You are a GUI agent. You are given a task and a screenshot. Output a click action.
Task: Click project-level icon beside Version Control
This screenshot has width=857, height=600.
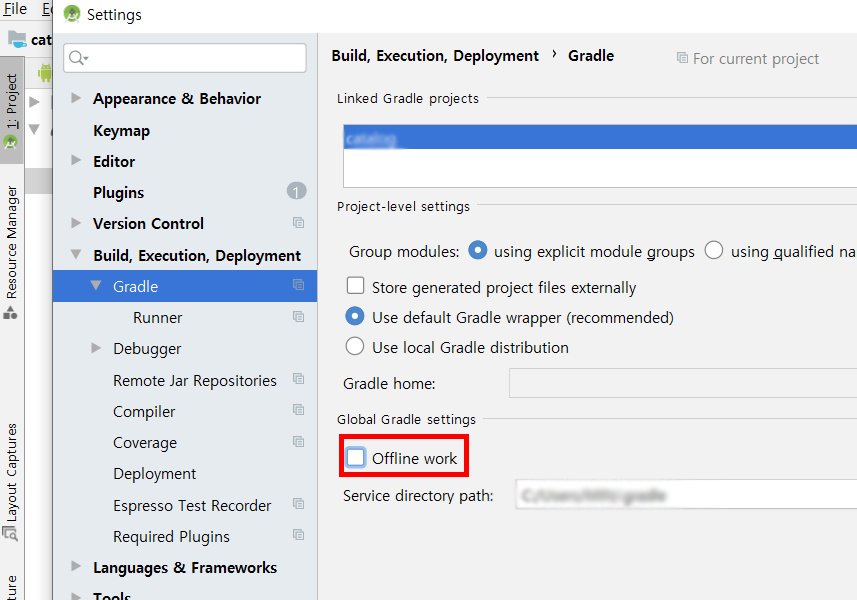pyautogui.click(x=298, y=222)
